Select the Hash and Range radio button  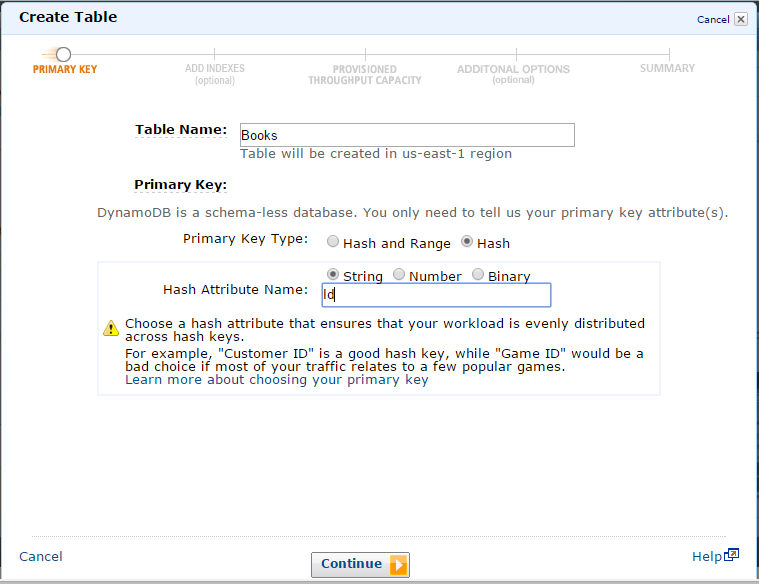pyautogui.click(x=333, y=243)
